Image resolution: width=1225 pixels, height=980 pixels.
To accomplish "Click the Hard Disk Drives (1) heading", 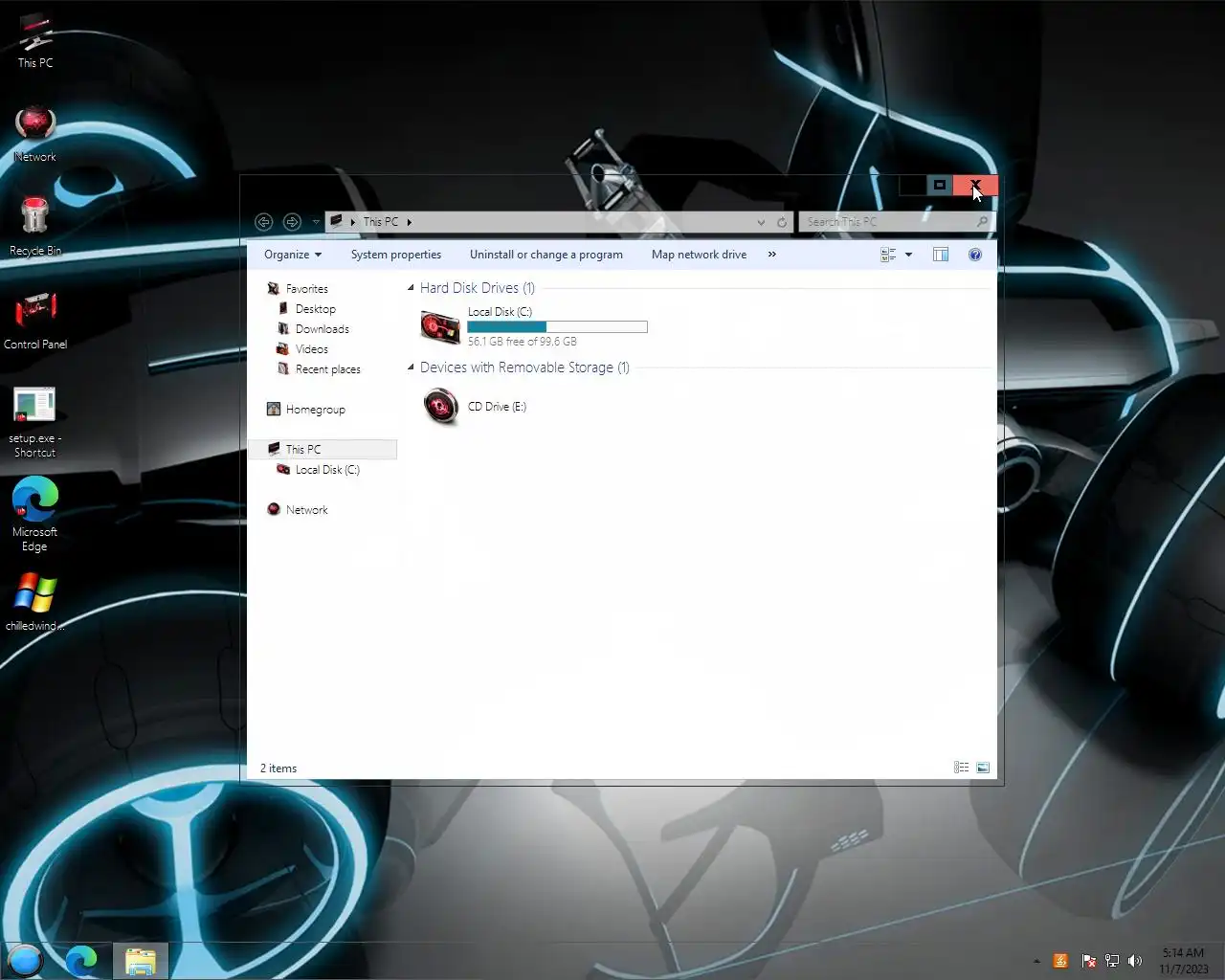I will [x=478, y=288].
